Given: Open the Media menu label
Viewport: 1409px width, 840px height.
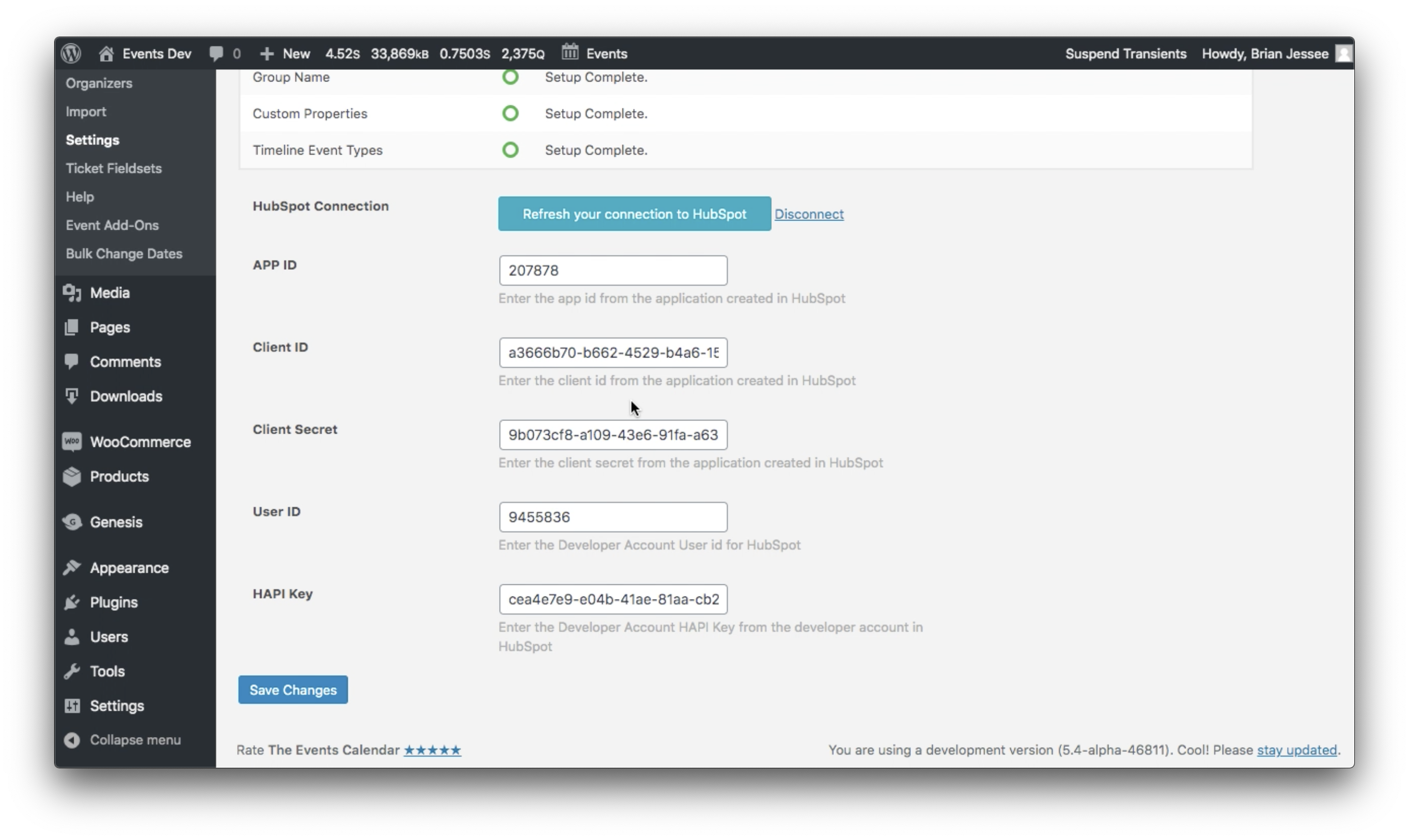Looking at the screenshot, I should (110, 293).
